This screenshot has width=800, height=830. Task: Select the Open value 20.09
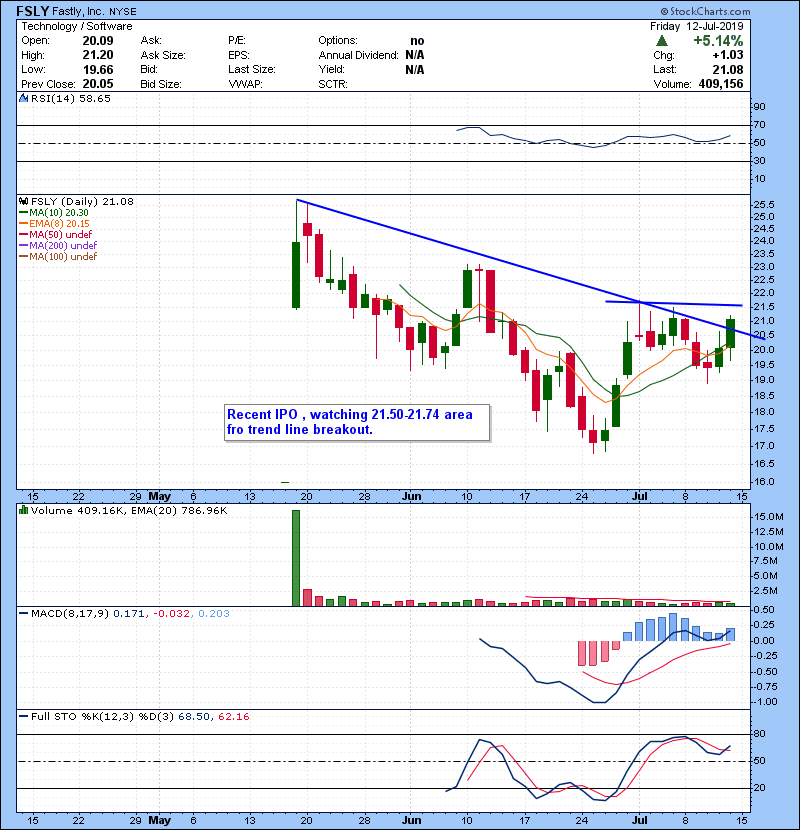coord(98,41)
